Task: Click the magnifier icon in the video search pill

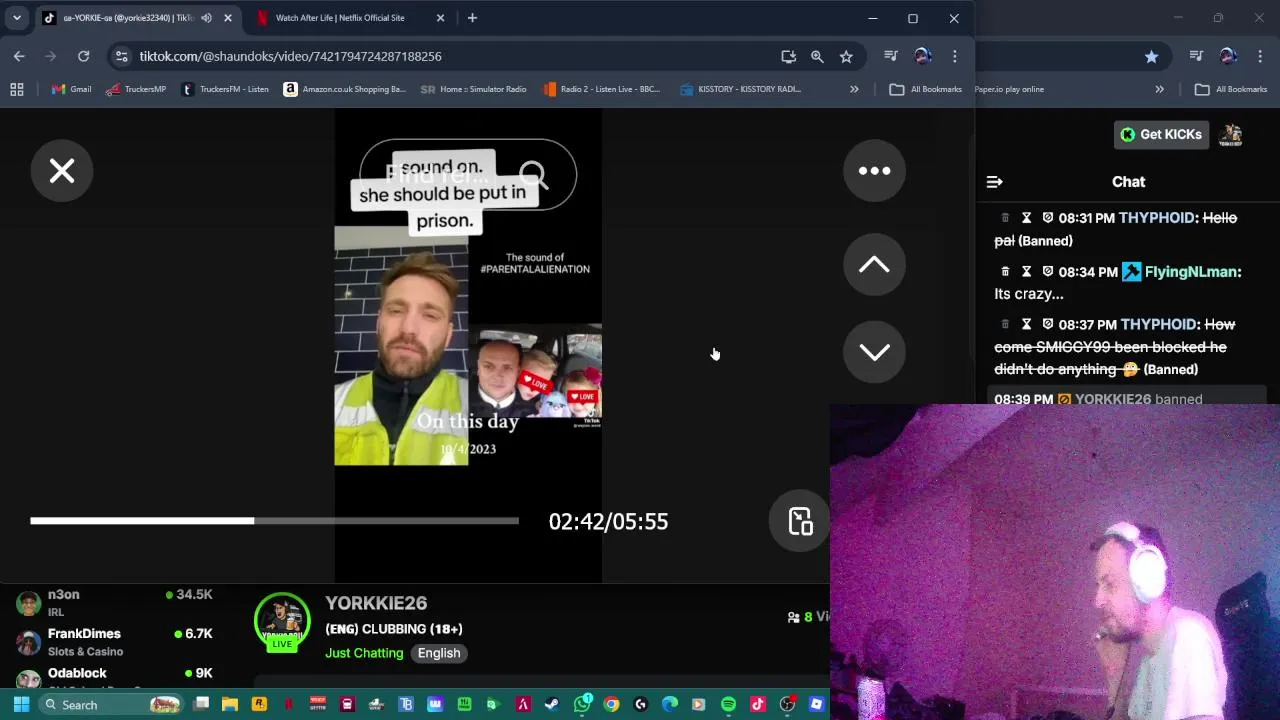Action: pos(534,175)
